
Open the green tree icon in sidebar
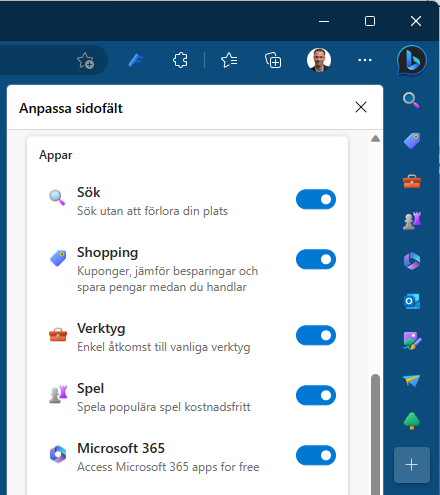tap(412, 421)
